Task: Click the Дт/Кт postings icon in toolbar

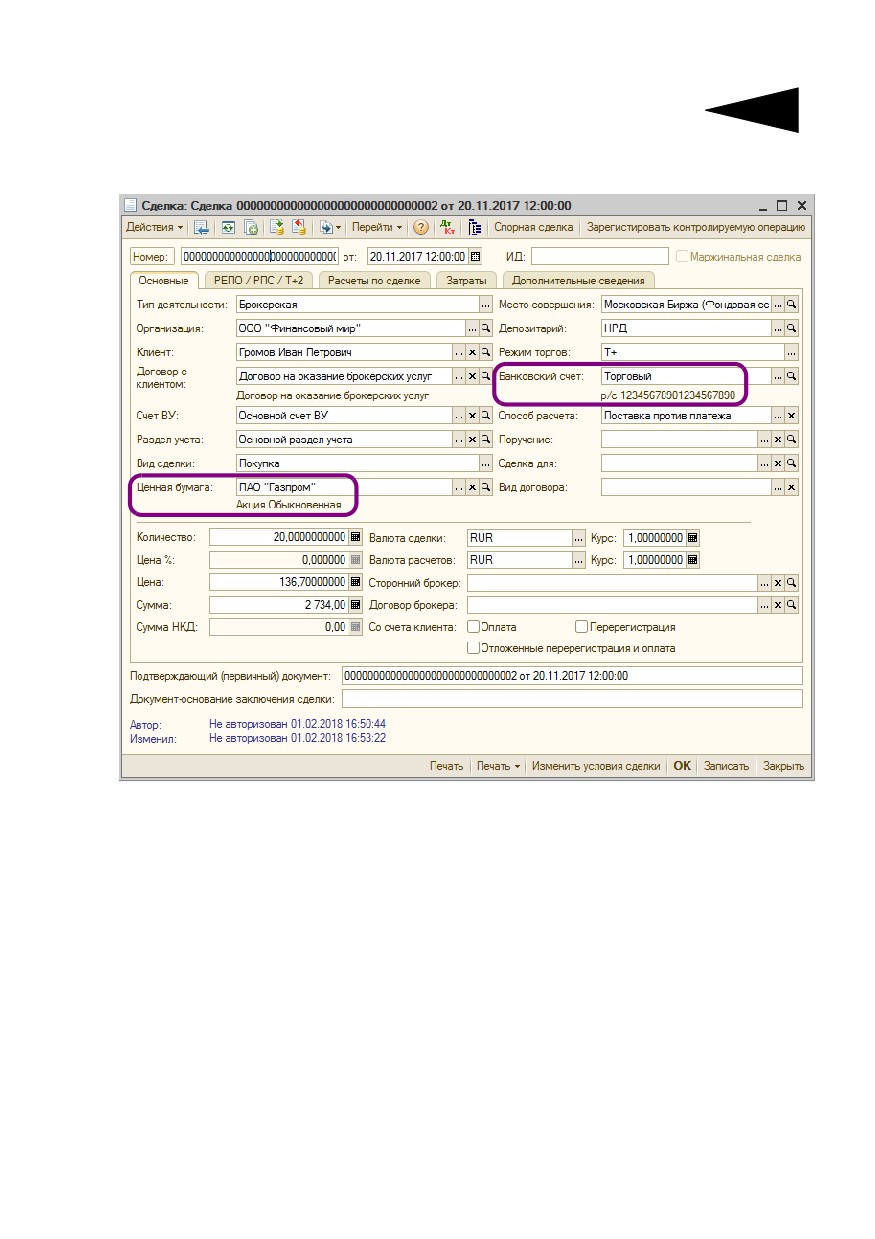Action: click(x=447, y=227)
